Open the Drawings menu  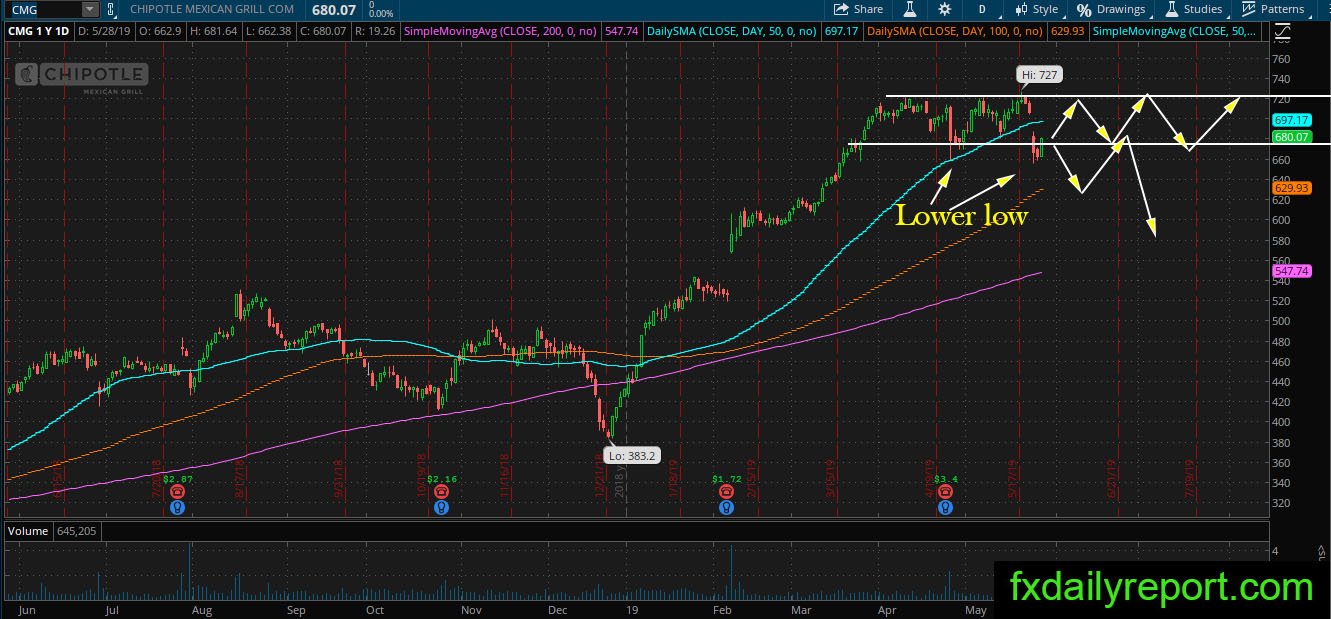pos(1111,9)
